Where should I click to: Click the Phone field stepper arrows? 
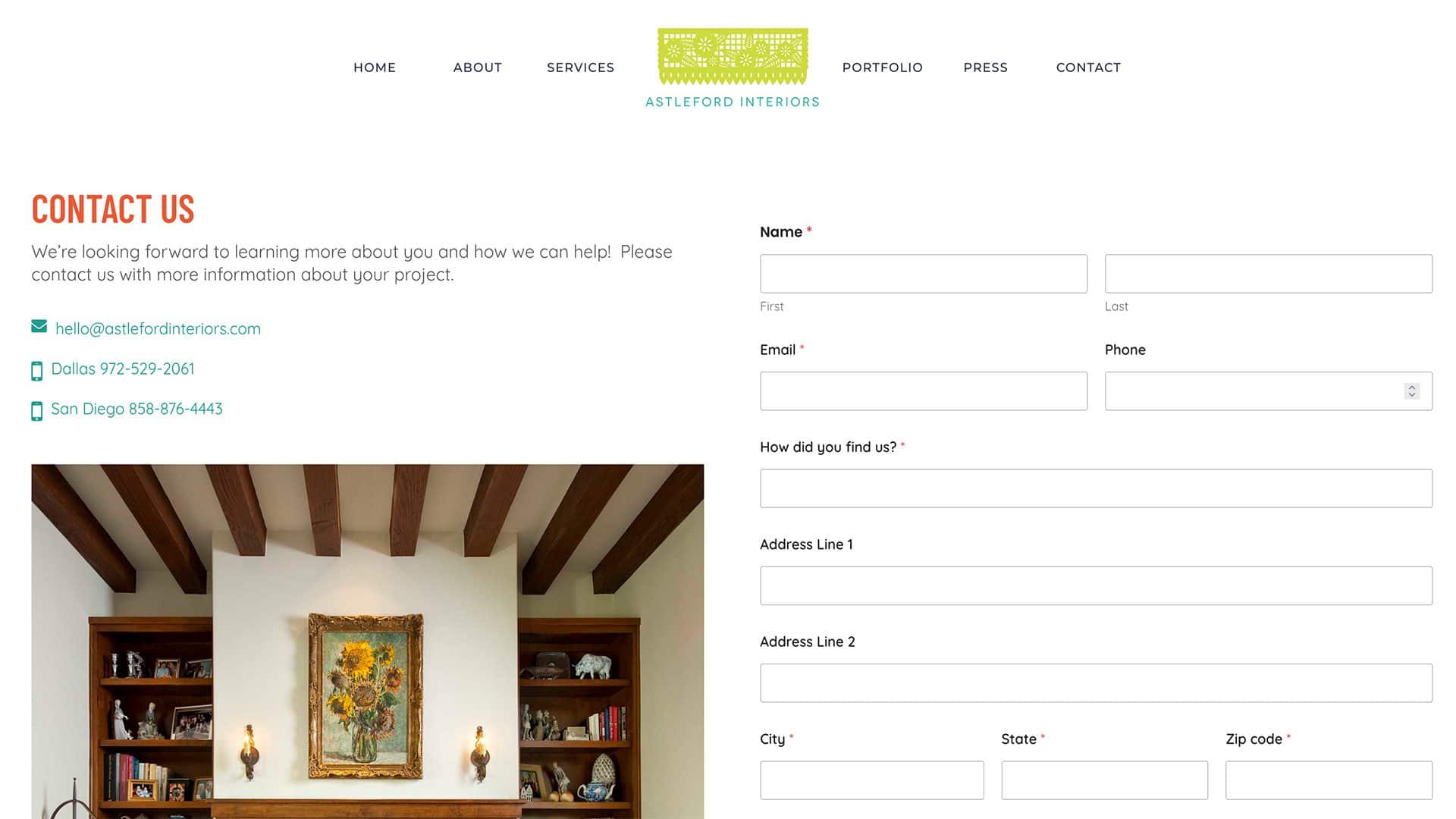[x=1411, y=391]
